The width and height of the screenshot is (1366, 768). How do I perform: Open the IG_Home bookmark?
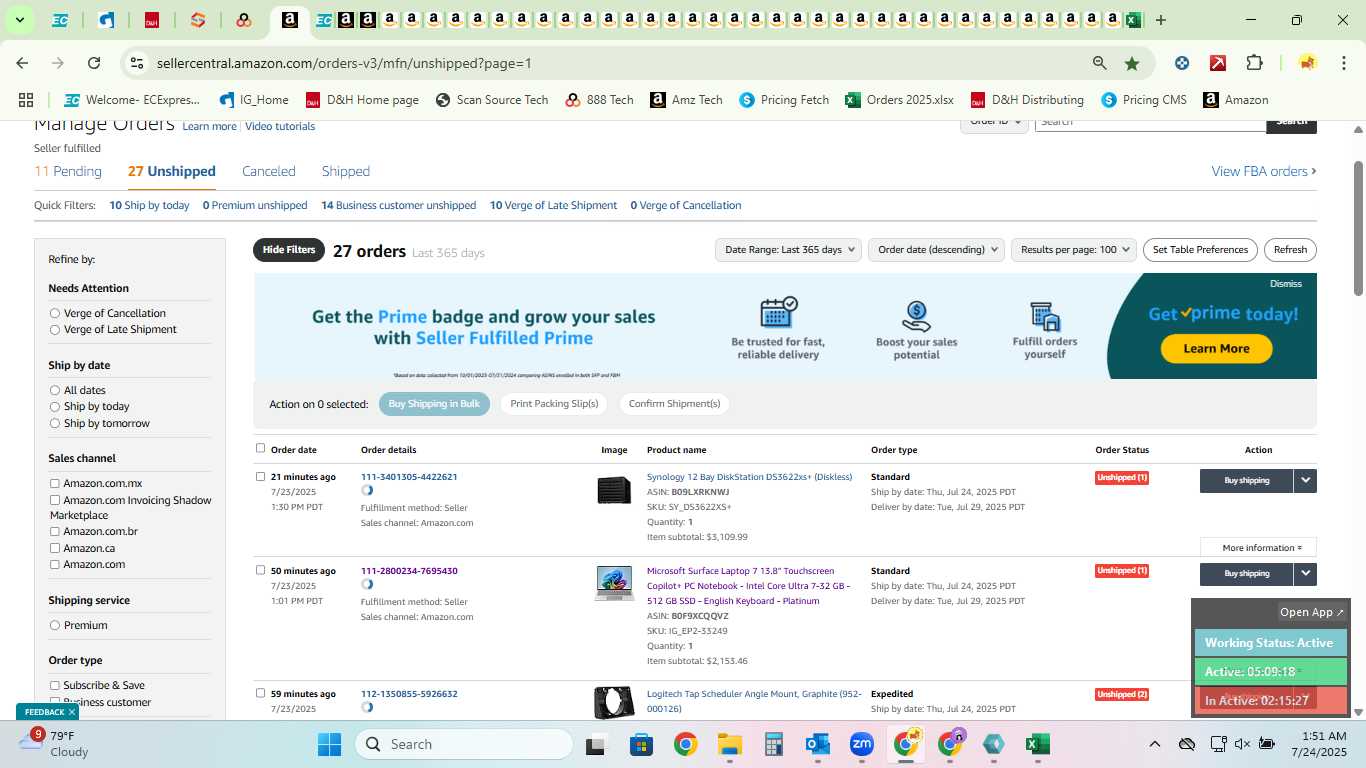(254, 100)
